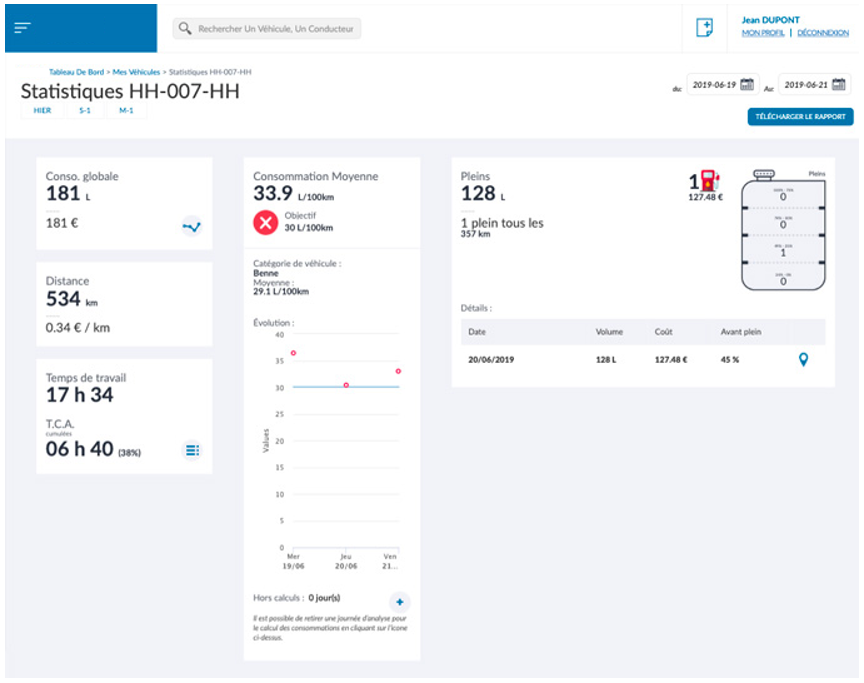Click the Déconnexion link
This screenshot has height=683, width=864.
[x=822, y=33]
